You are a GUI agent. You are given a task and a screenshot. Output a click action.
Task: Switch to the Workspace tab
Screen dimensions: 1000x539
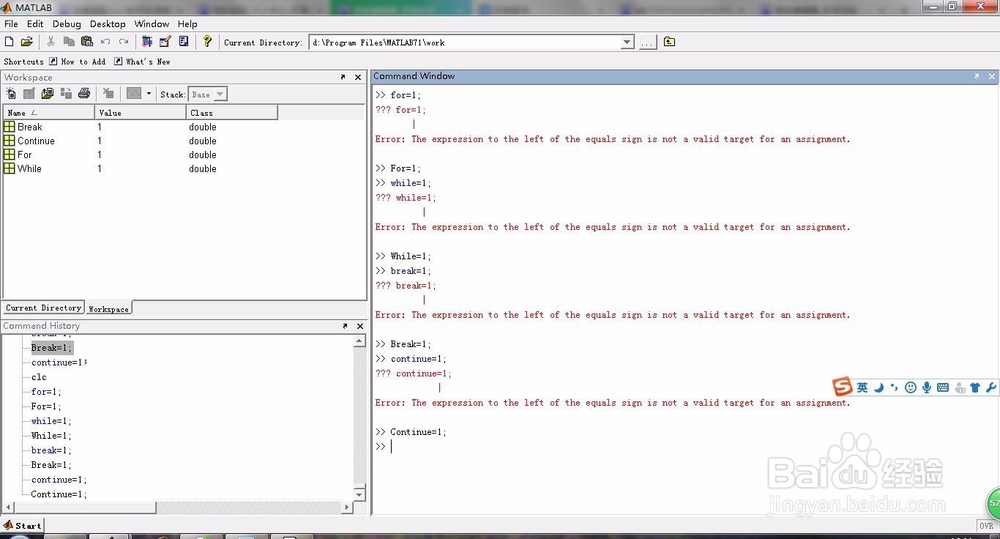[108, 309]
